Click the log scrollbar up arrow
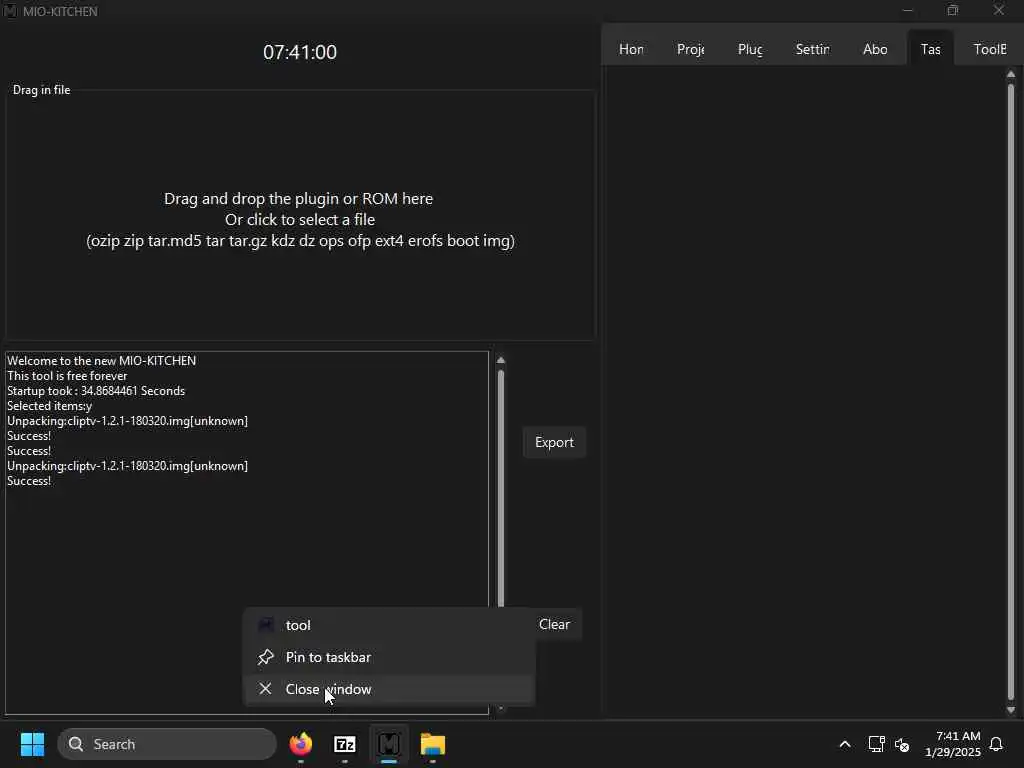 coord(501,360)
